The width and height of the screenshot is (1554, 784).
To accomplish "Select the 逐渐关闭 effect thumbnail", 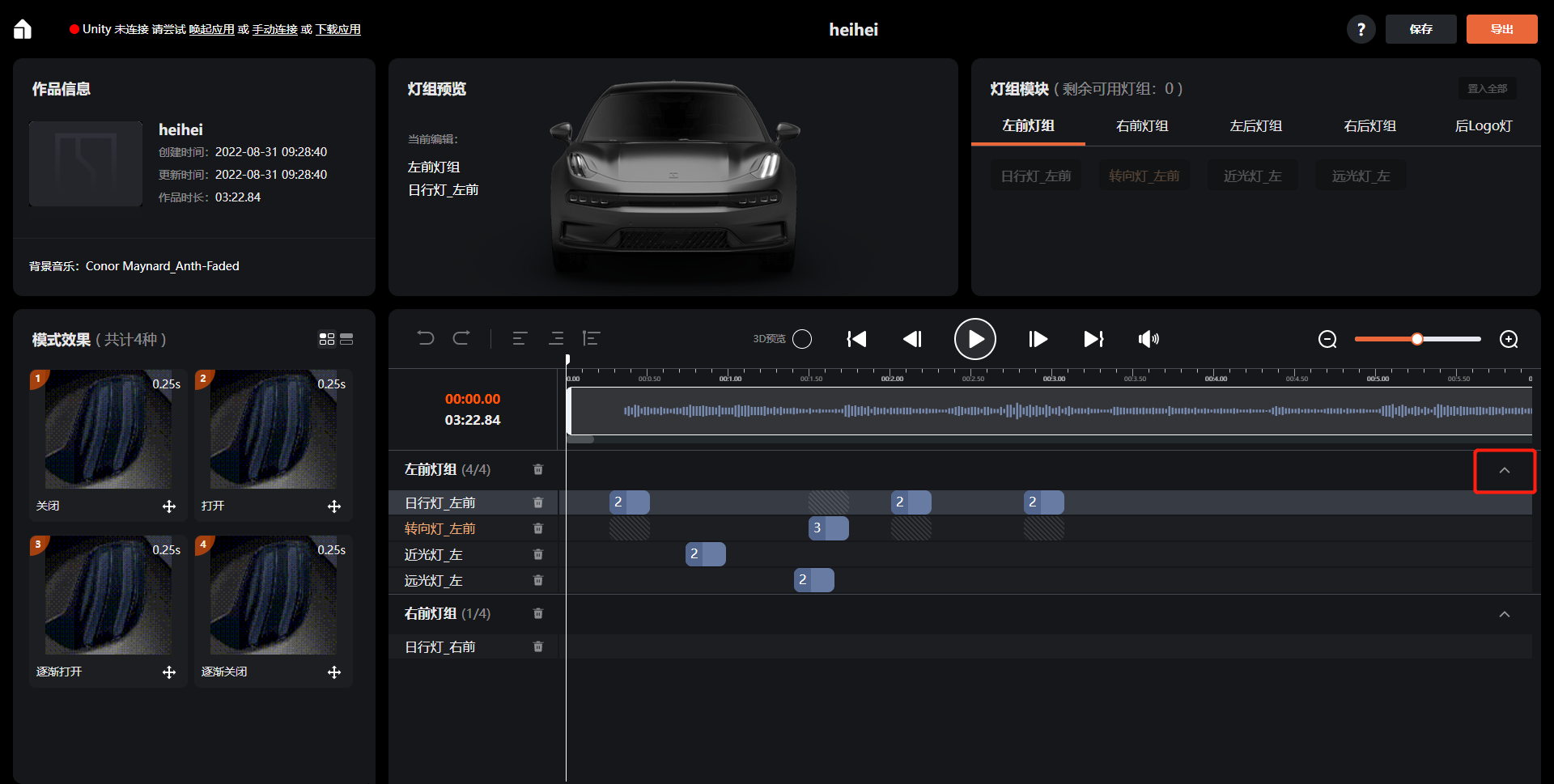I will click(x=274, y=595).
